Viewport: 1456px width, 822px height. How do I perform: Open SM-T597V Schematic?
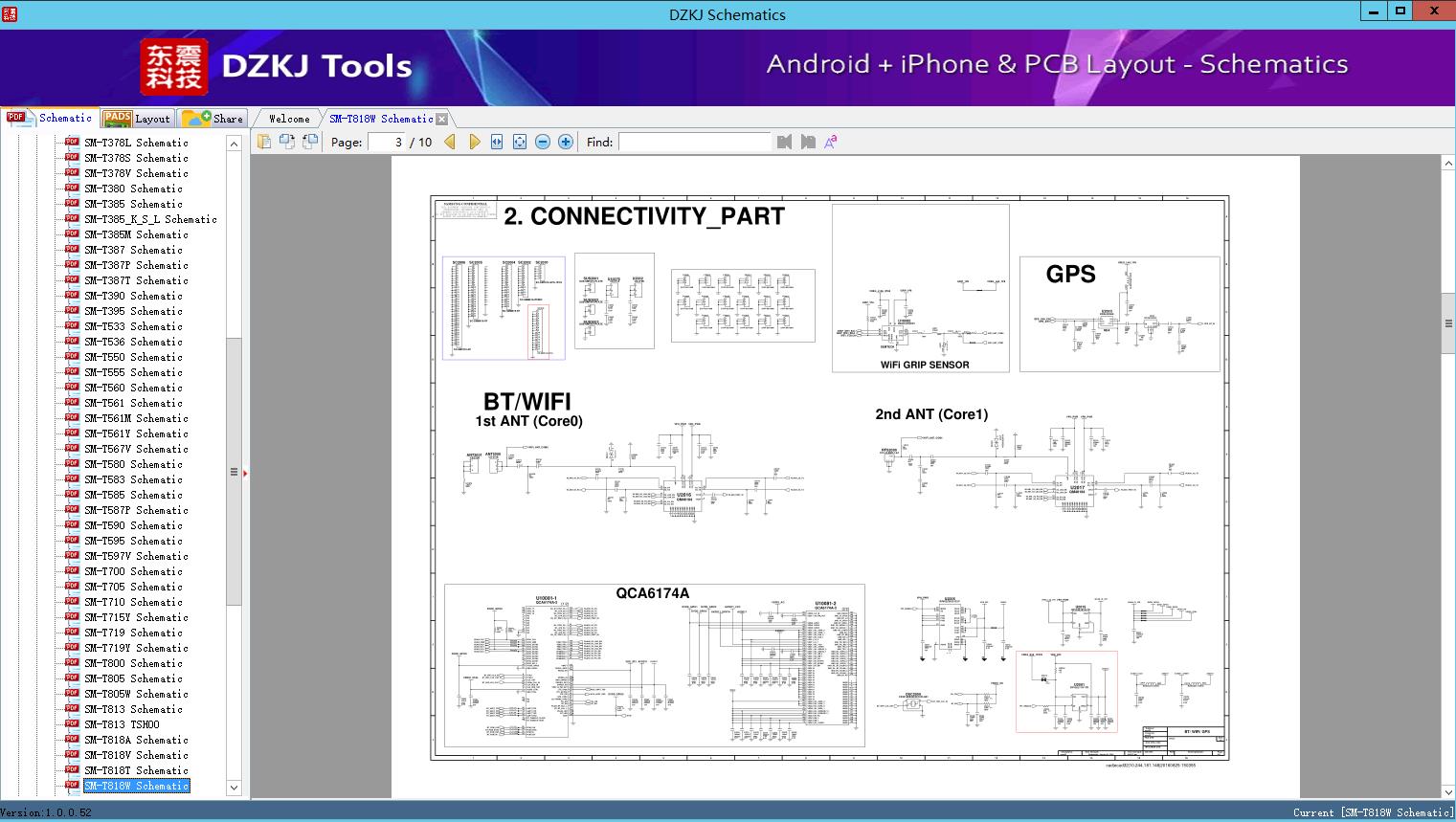[x=136, y=556]
